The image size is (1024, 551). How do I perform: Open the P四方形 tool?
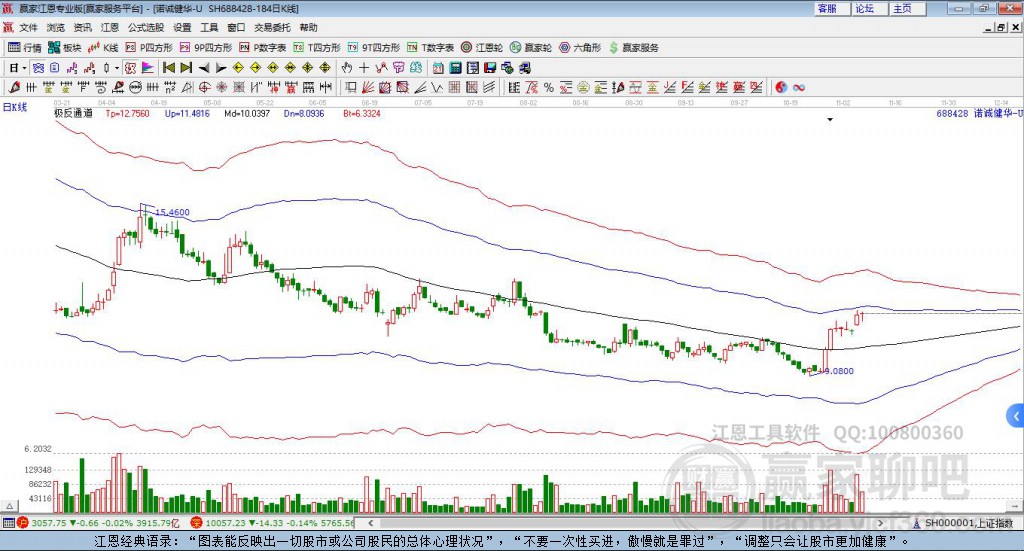pos(149,48)
